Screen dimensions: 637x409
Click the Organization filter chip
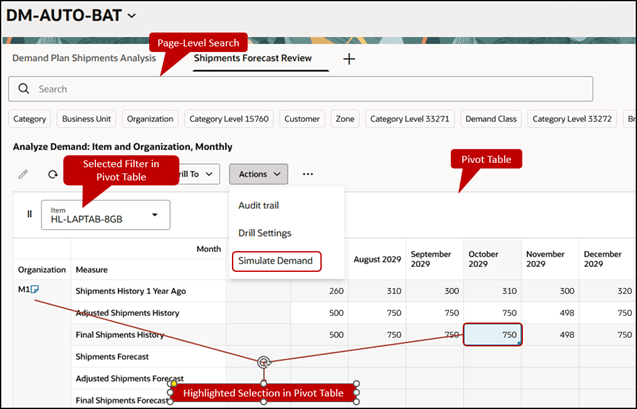tap(150, 119)
